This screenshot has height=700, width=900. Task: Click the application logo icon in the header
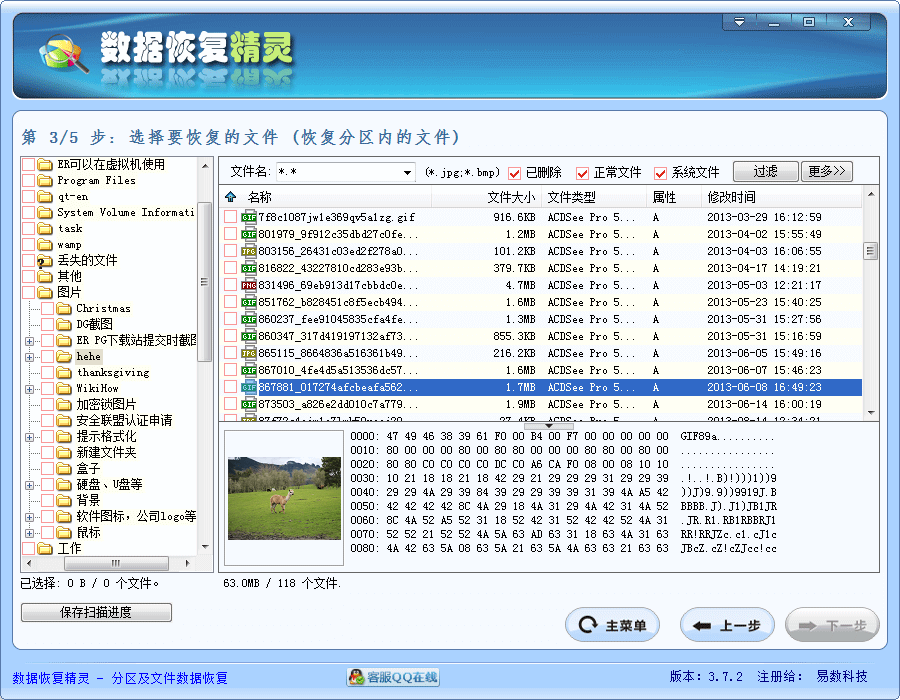64,56
